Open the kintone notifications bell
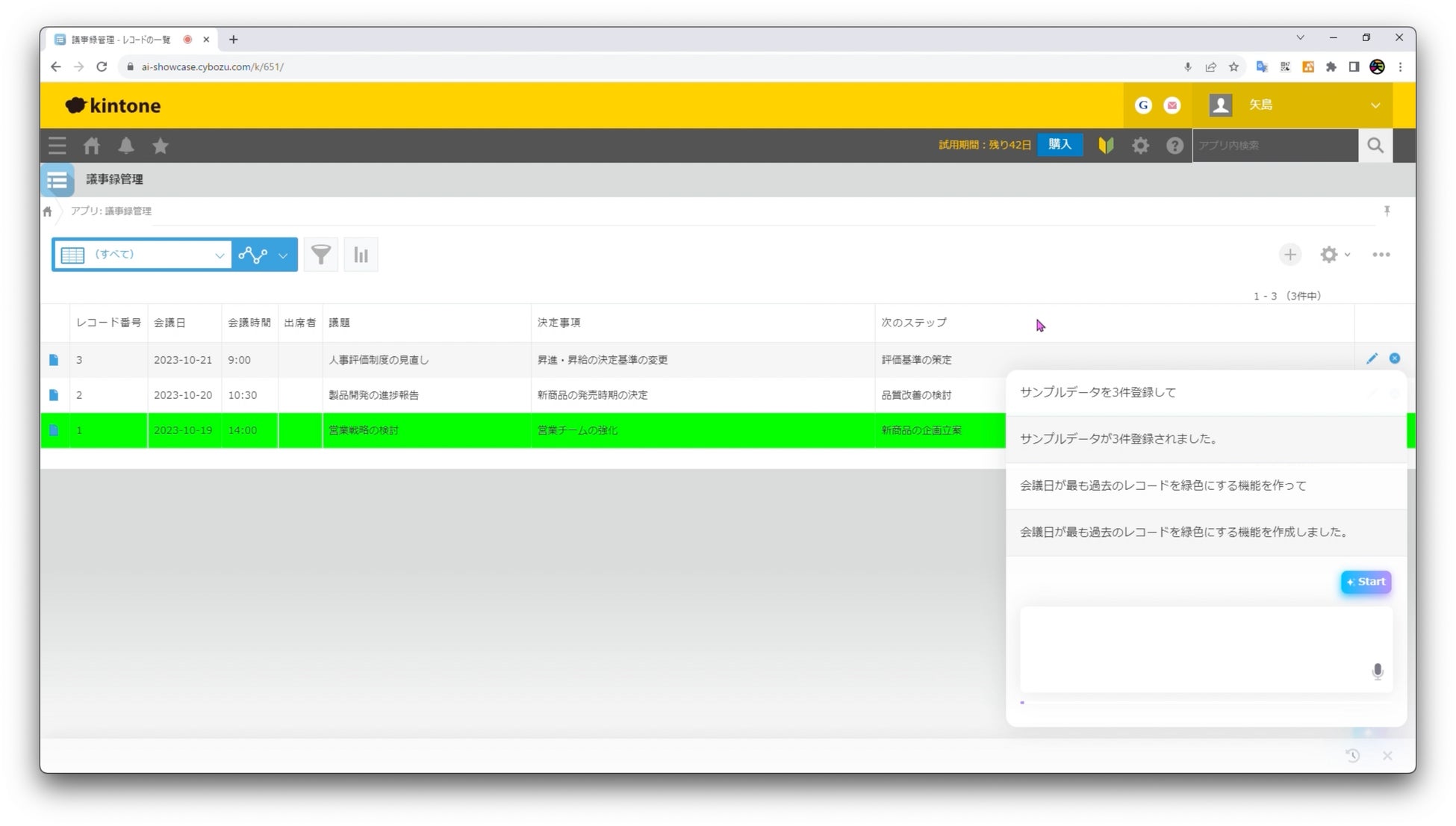The width and height of the screenshot is (1456, 826). (x=126, y=146)
